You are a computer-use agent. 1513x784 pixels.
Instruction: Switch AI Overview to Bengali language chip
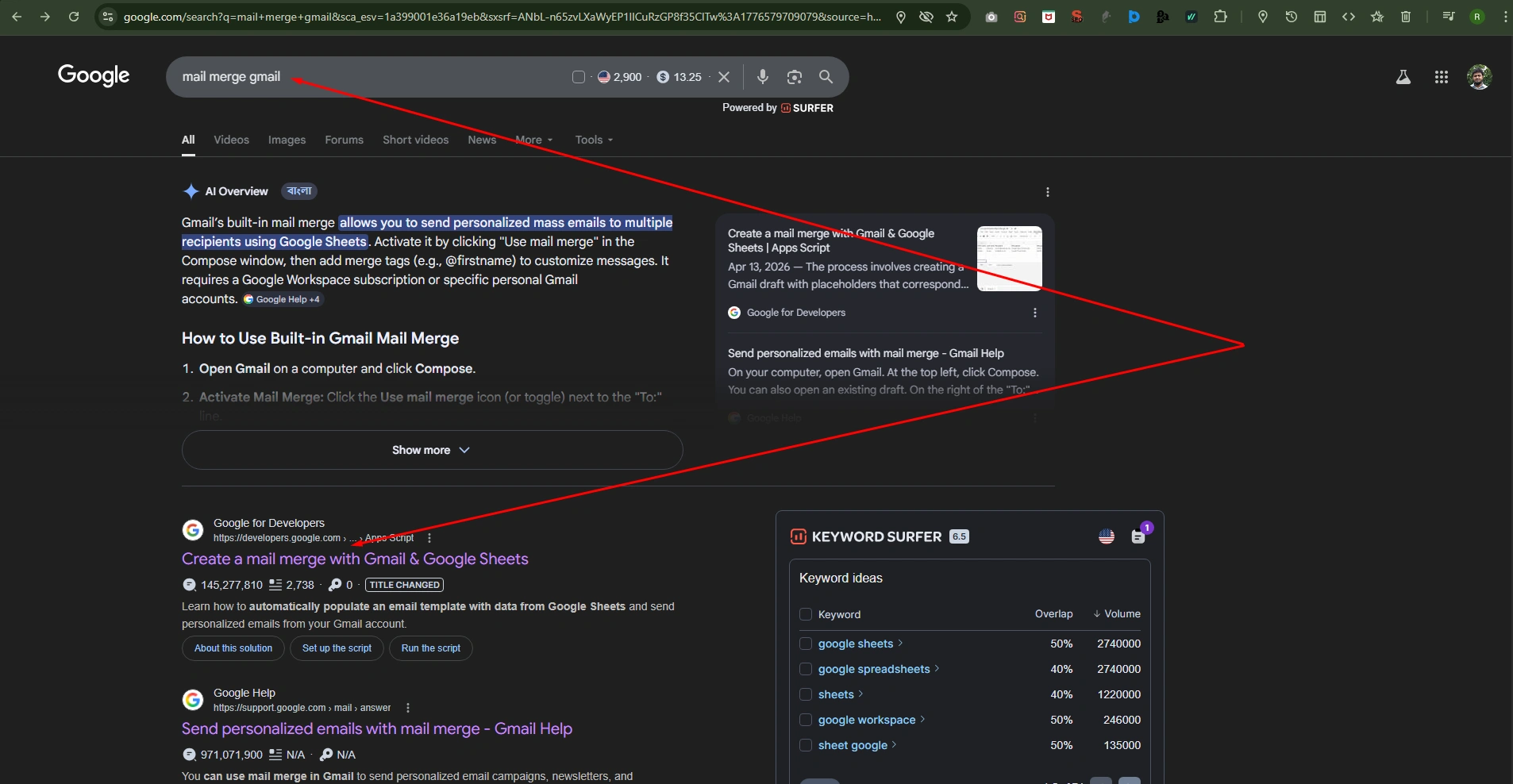pos(299,191)
